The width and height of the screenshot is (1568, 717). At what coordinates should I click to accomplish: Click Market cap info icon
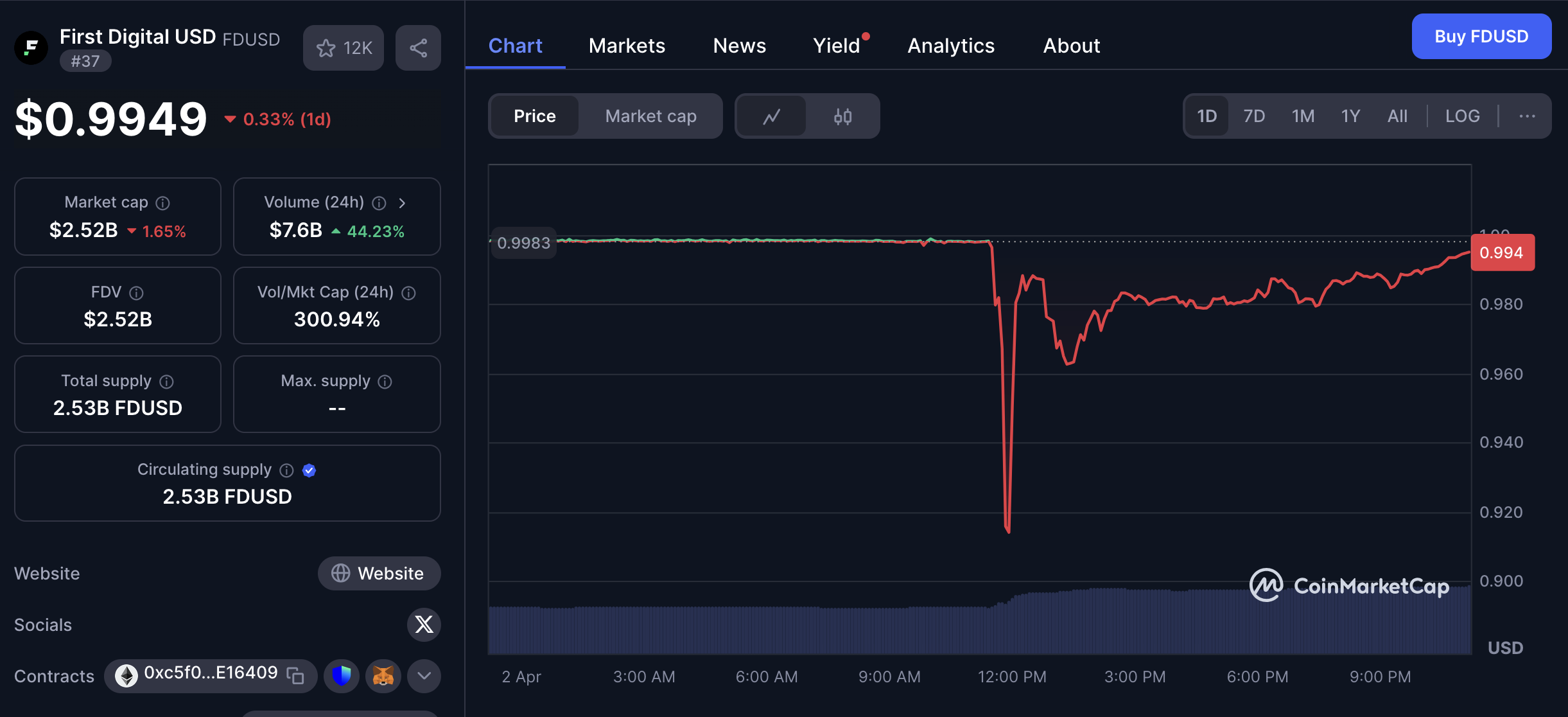click(x=163, y=203)
